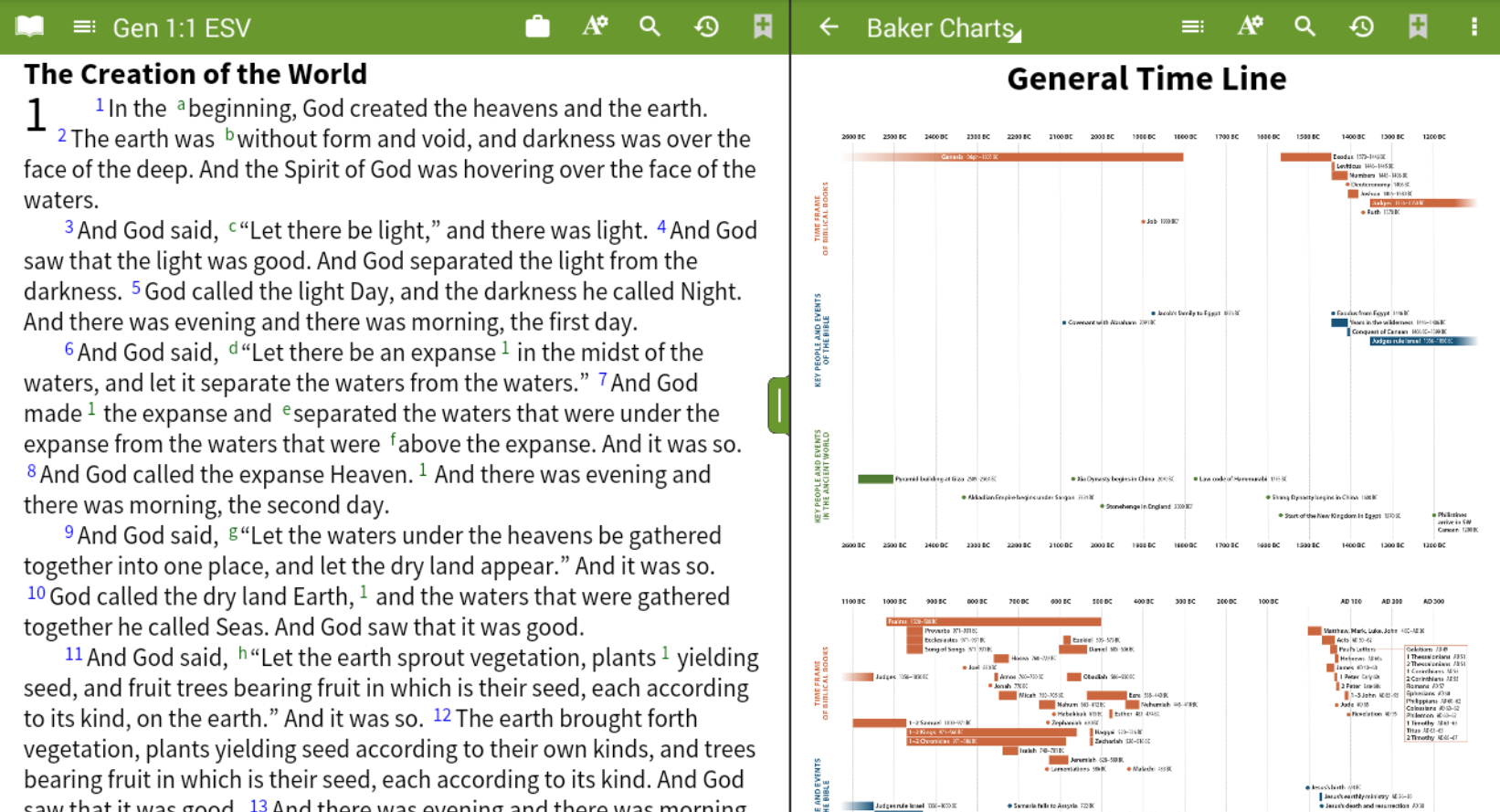Select verse number 5

click(x=136, y=288)
